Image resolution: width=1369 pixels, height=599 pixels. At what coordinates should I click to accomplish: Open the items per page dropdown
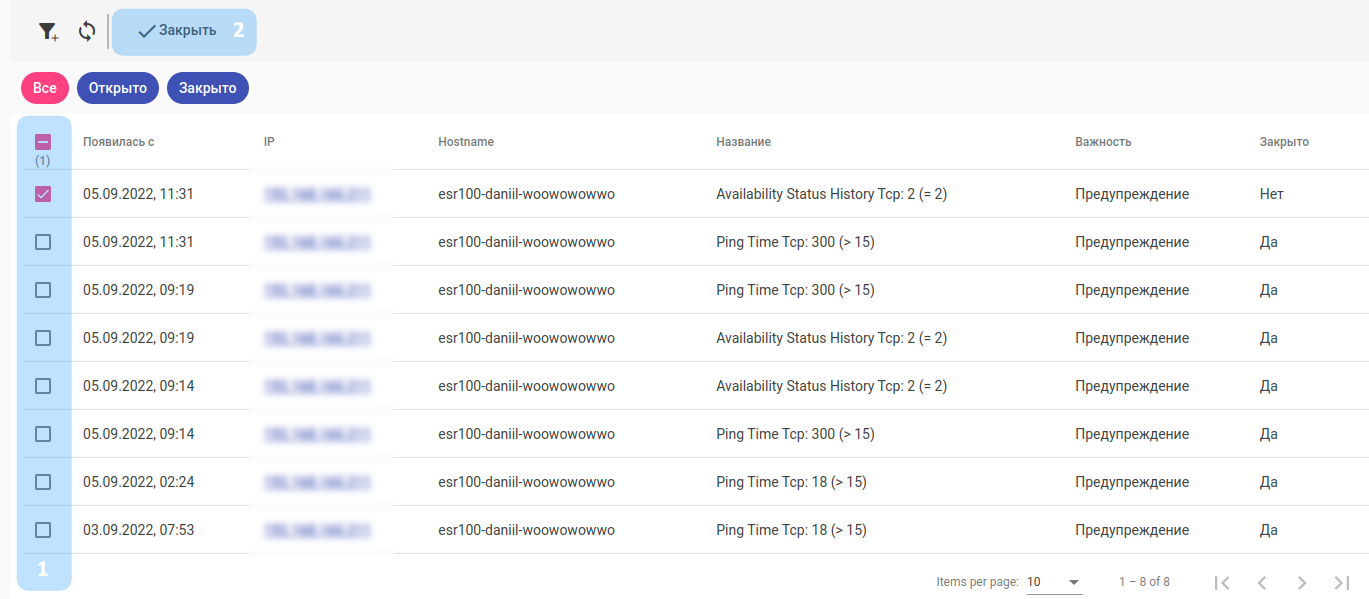(1054, 582)
